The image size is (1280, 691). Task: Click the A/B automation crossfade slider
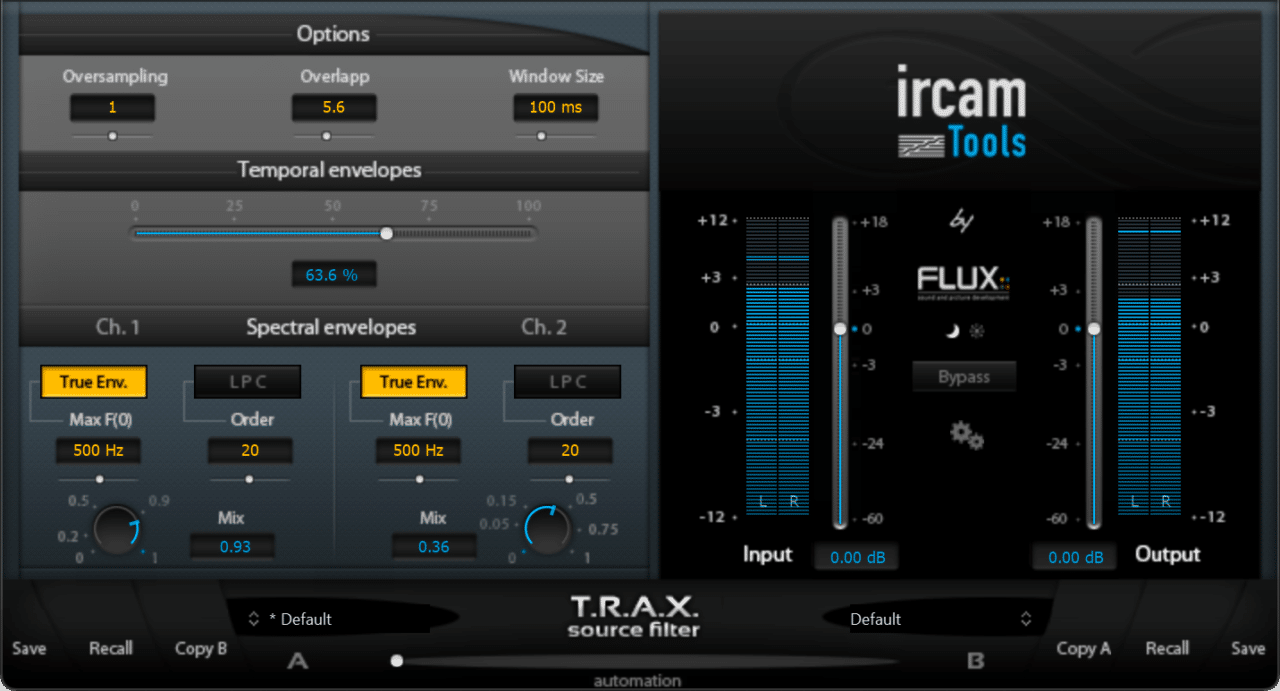397,660
